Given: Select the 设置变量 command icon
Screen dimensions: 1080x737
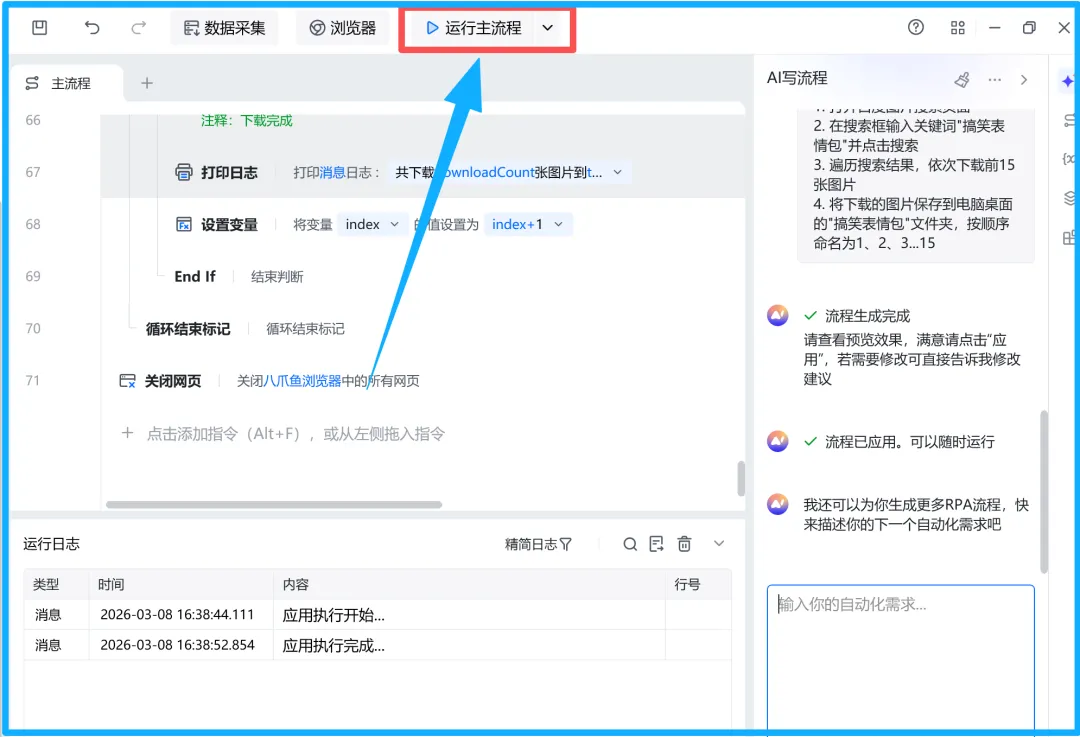Looking at the screenshot, I should tap(184, 225).
